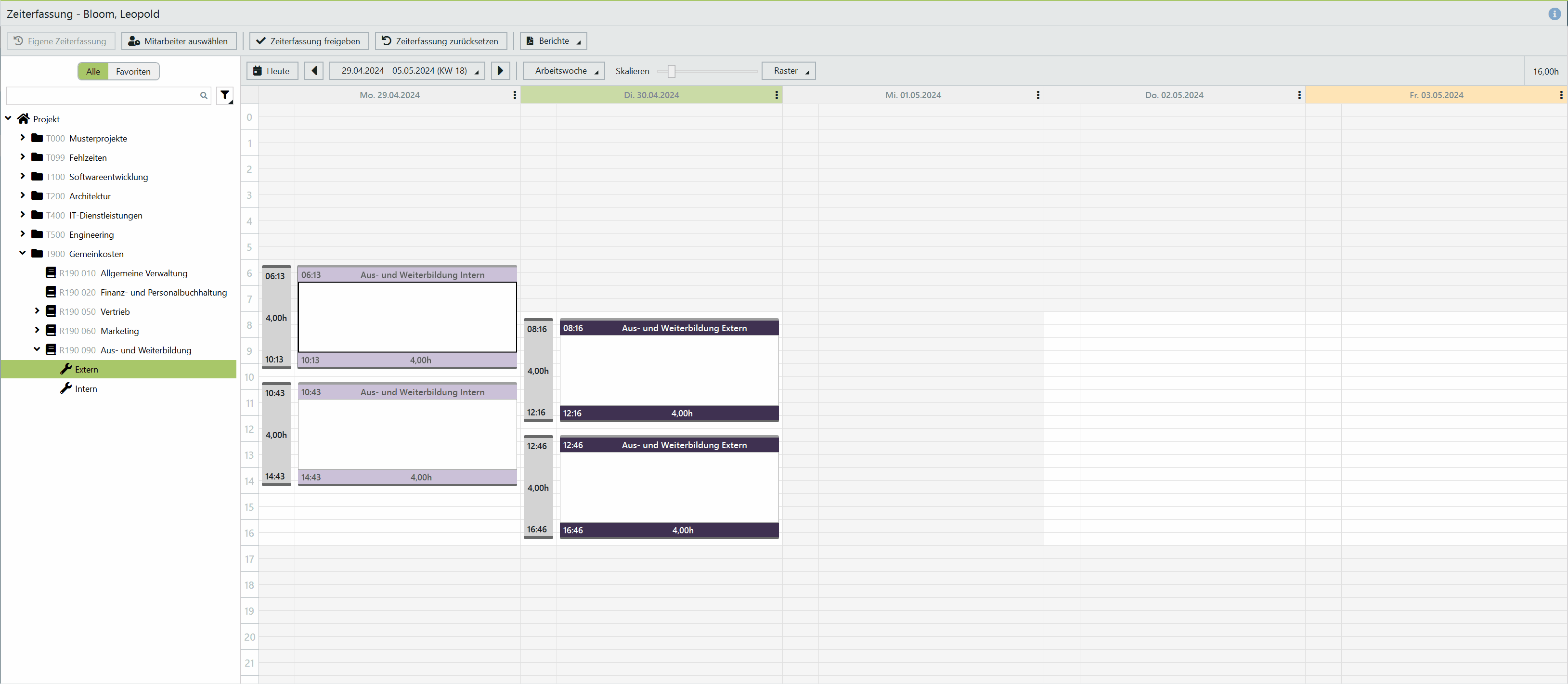
Task: Open the filter funnel icon beside search
Action: pos(225,95)
